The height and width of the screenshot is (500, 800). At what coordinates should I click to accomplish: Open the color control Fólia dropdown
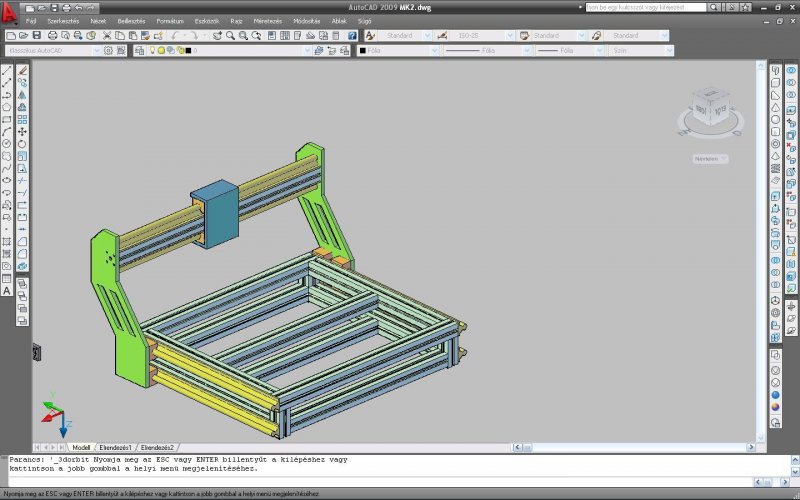click(434, 51)
